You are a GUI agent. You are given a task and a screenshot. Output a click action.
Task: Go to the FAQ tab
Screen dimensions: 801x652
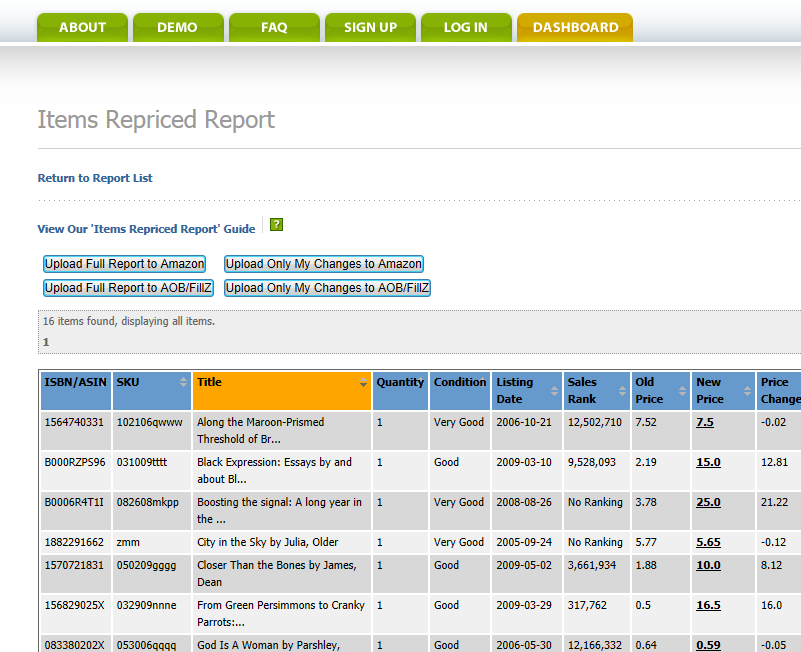point(274,27)
